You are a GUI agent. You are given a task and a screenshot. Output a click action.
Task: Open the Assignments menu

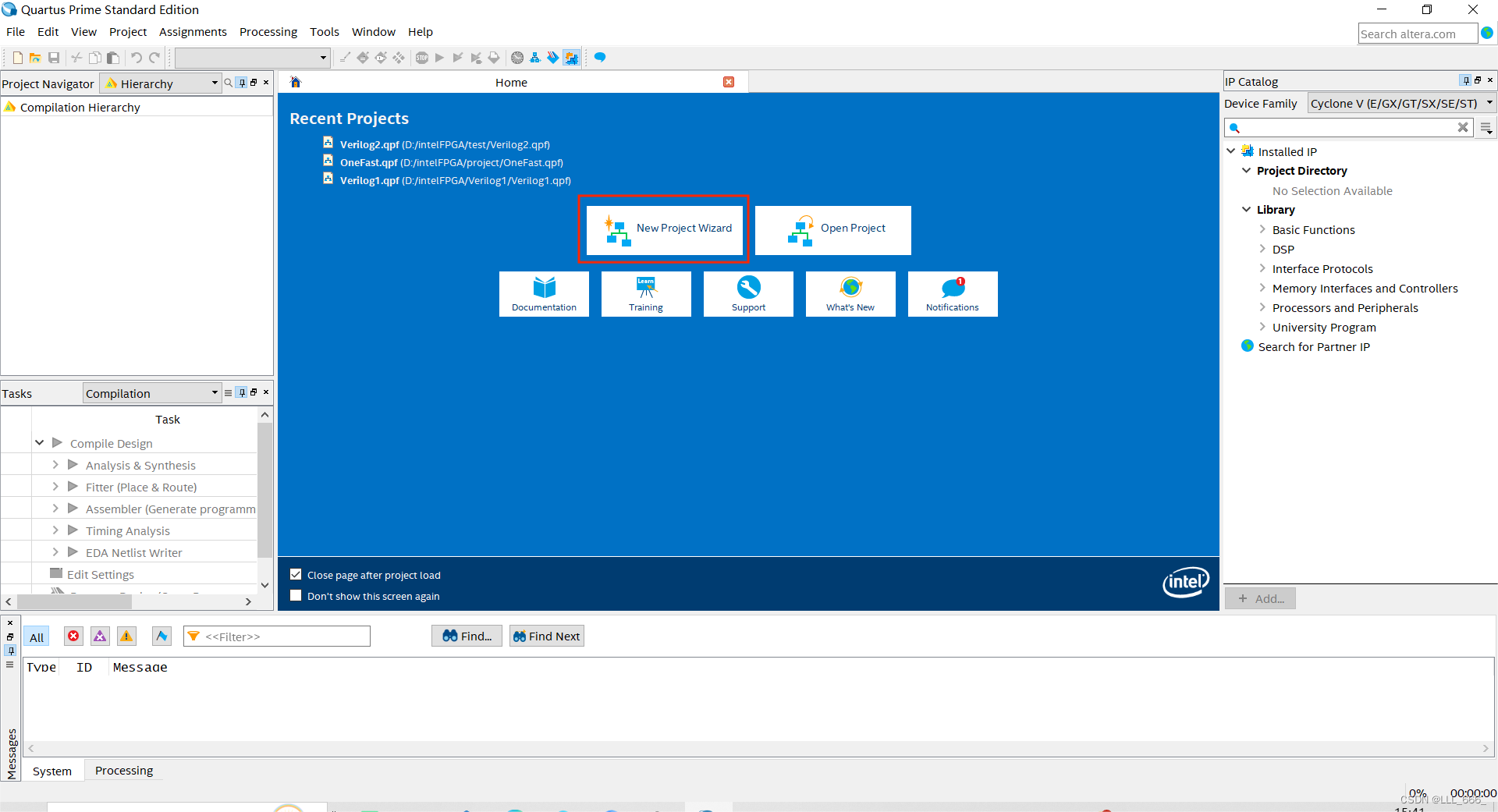click(x=193, y=32)
